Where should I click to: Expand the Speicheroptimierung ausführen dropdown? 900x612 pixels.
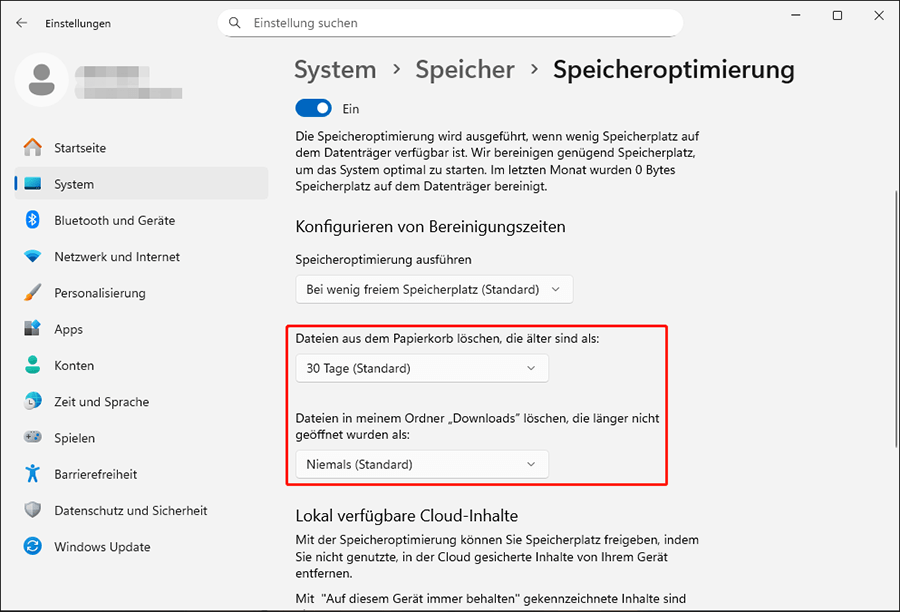434,290
